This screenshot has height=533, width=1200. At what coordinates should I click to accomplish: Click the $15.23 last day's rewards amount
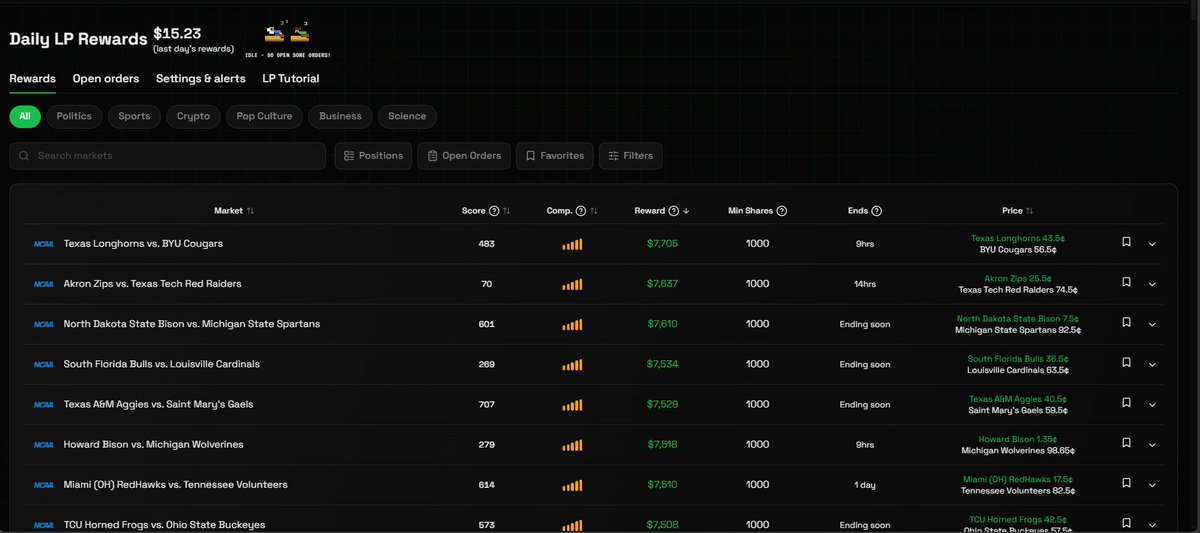tap(177, 32)
